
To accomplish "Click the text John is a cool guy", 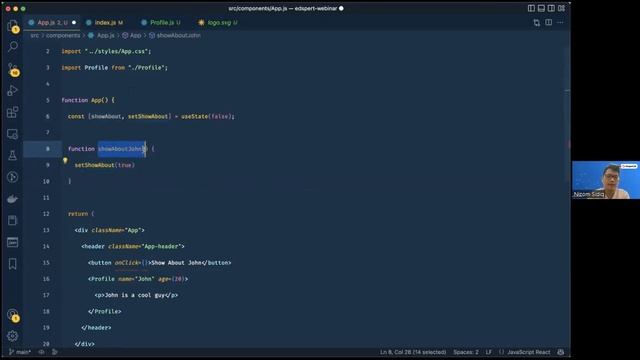I will click(x=135, y=295).
